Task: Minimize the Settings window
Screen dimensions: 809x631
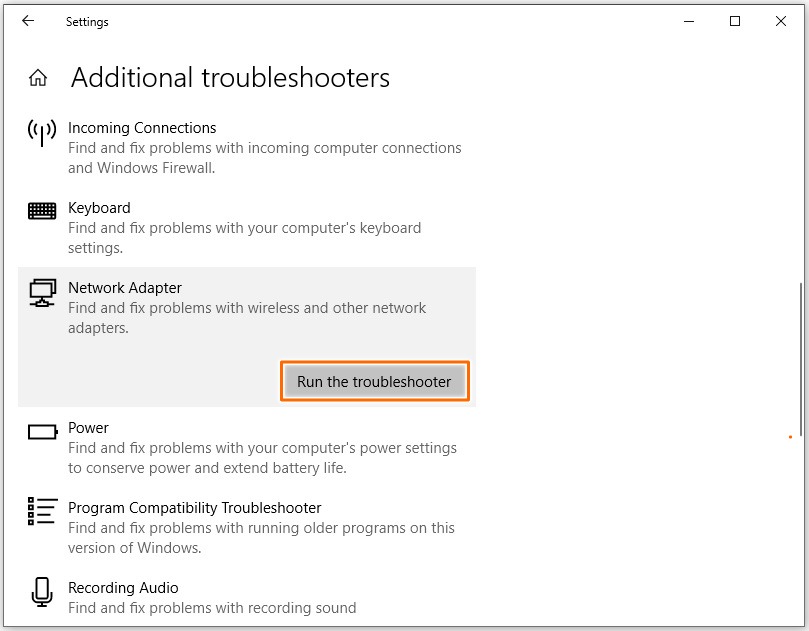Action: (x=688, y=21)
